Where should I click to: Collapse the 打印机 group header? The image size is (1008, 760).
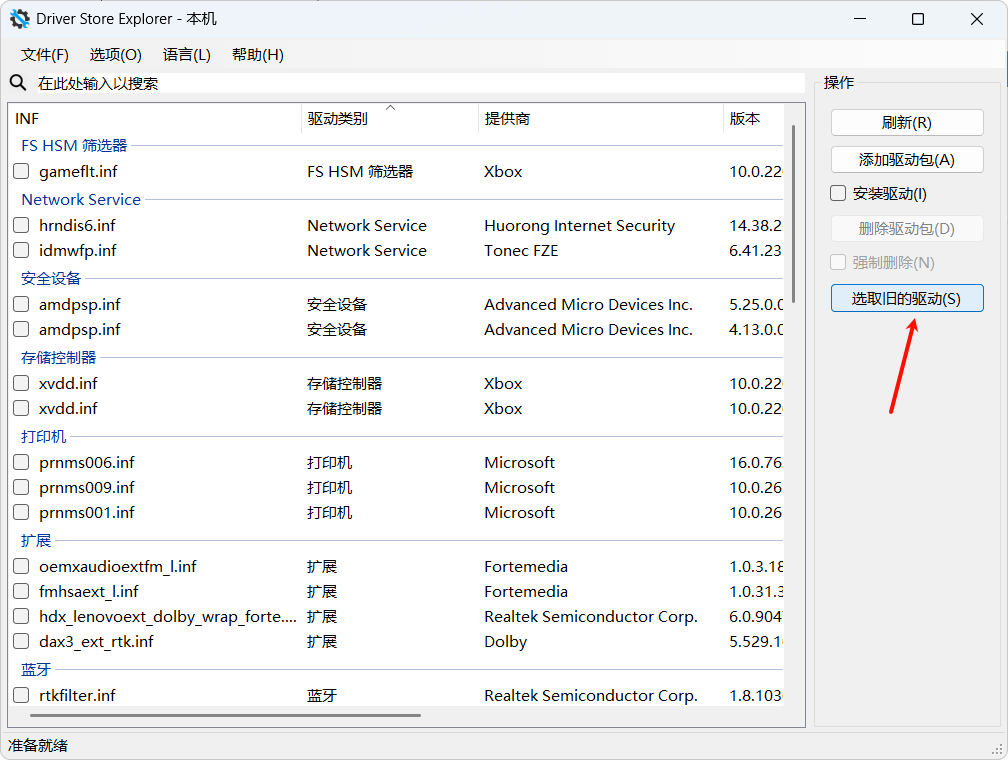44,437
